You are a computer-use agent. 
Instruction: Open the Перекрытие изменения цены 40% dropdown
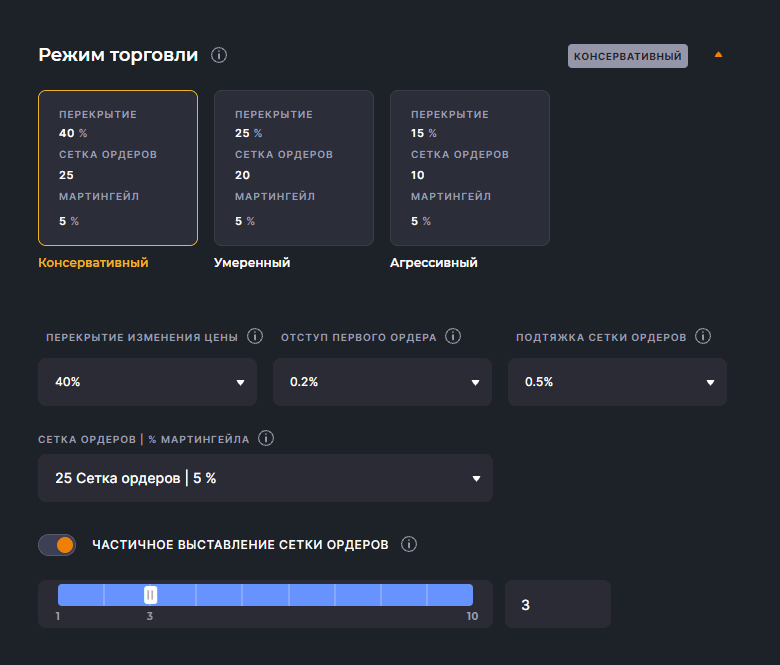(146, 382)
